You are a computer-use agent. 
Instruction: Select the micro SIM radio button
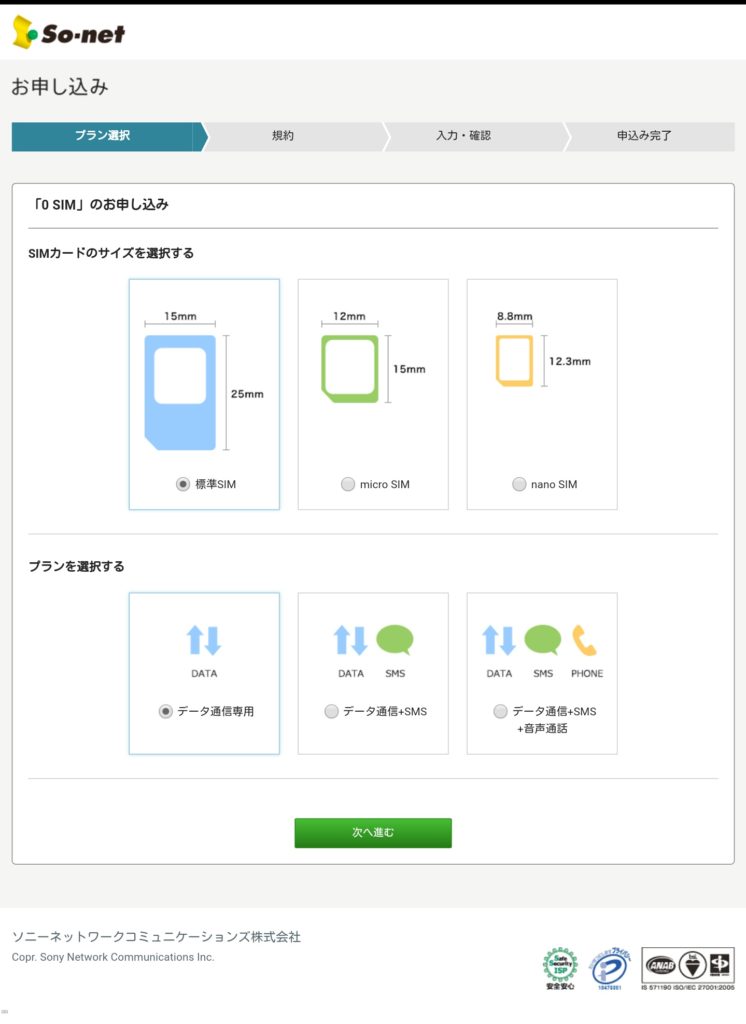(348, 484)
